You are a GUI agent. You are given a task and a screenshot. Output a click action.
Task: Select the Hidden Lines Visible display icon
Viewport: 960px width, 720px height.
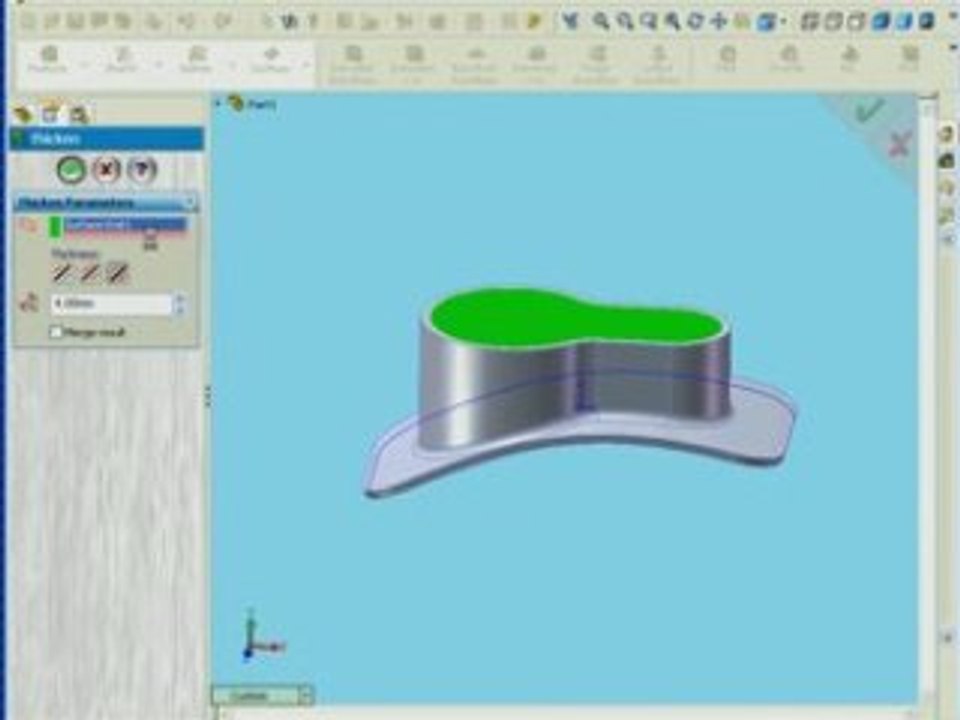pyautogui.click(x=833, y=21)
